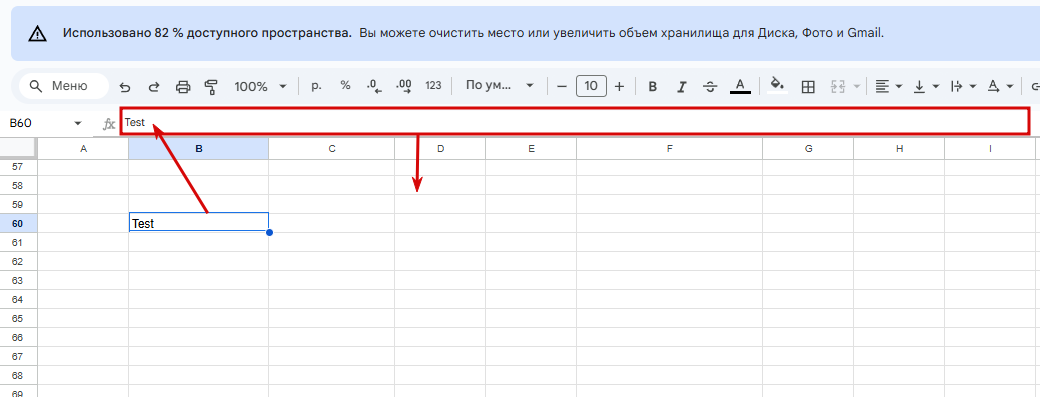Open the font dropdown По ум...

tap(499, 85)
